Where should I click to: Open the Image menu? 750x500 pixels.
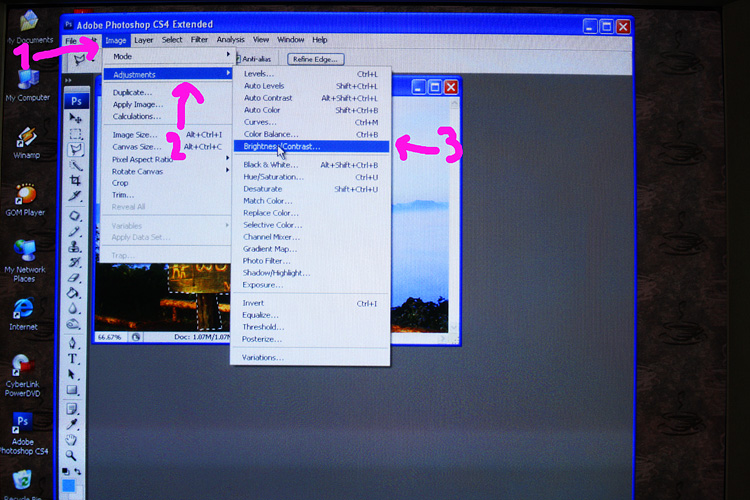pyautogui.click(x=116, y=41)
